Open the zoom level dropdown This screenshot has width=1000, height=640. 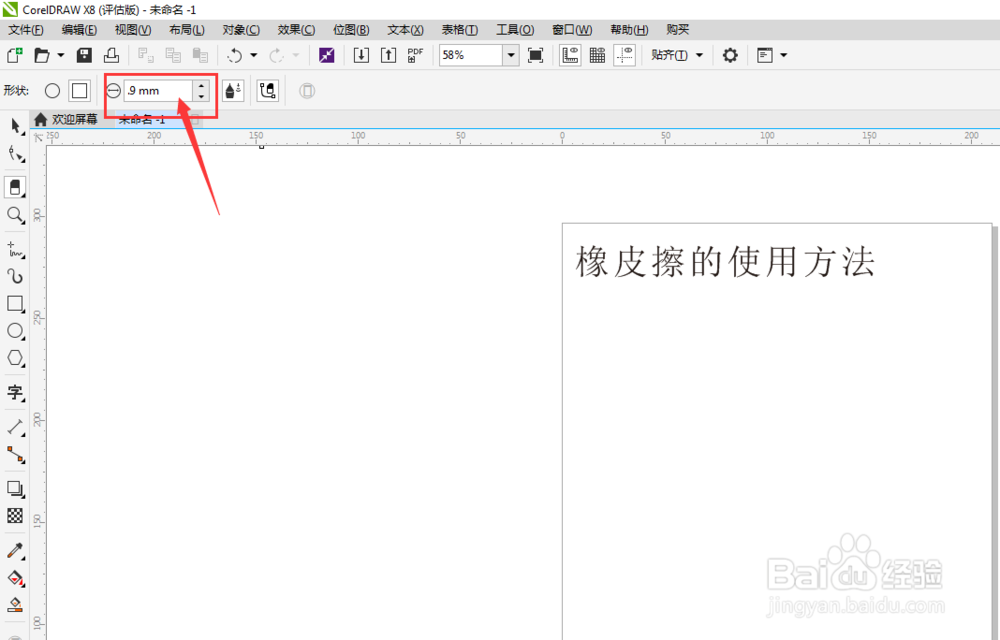pos(510,55)
